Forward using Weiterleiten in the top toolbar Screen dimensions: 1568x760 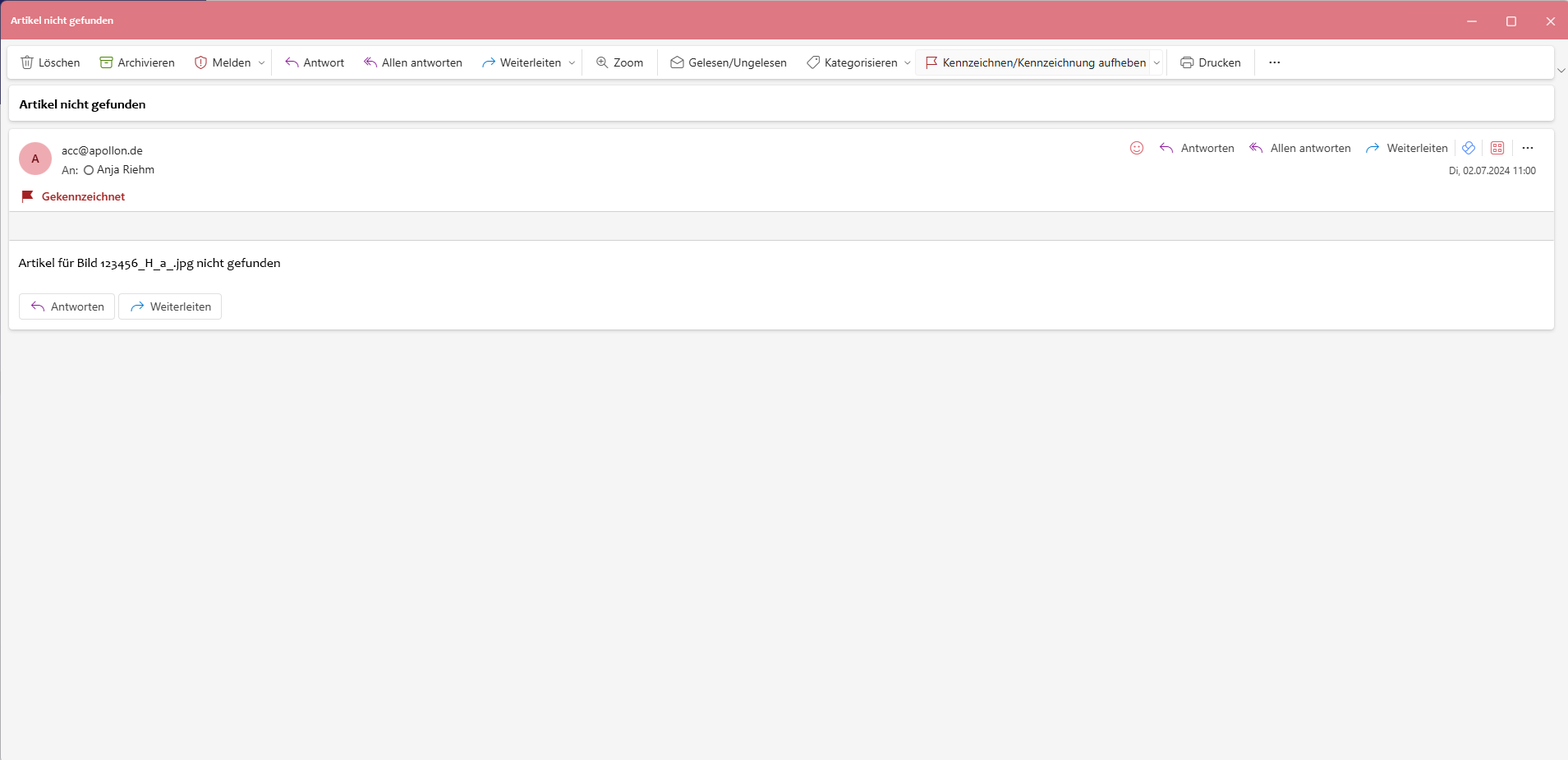[x=522, y=62]
